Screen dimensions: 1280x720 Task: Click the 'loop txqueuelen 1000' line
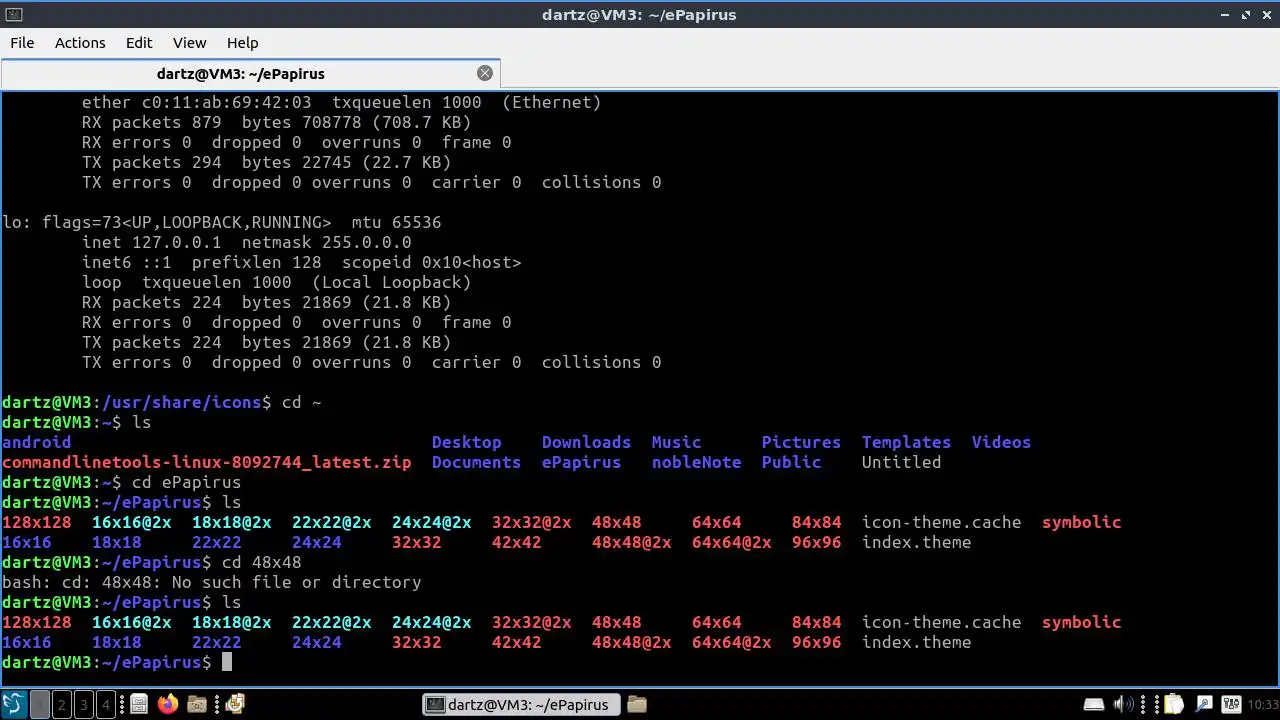point(277,282)
